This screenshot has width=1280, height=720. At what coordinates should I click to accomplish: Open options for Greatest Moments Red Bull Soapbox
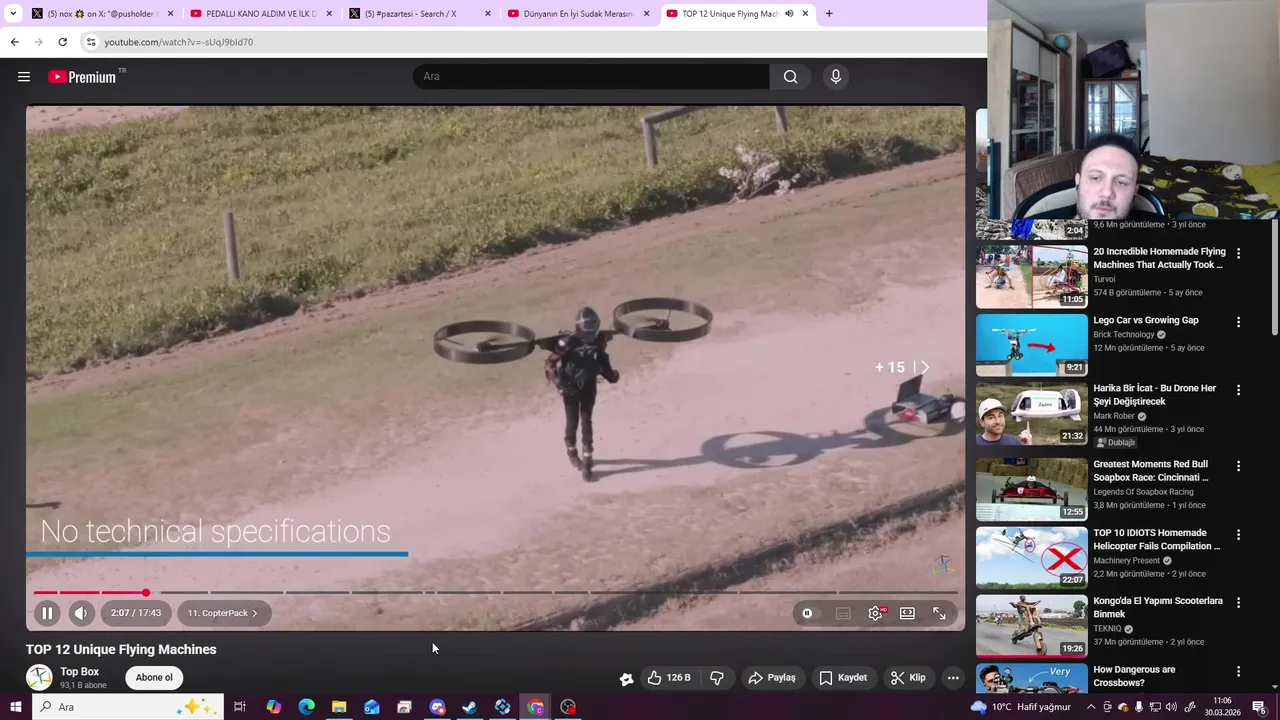(1238, 466)
